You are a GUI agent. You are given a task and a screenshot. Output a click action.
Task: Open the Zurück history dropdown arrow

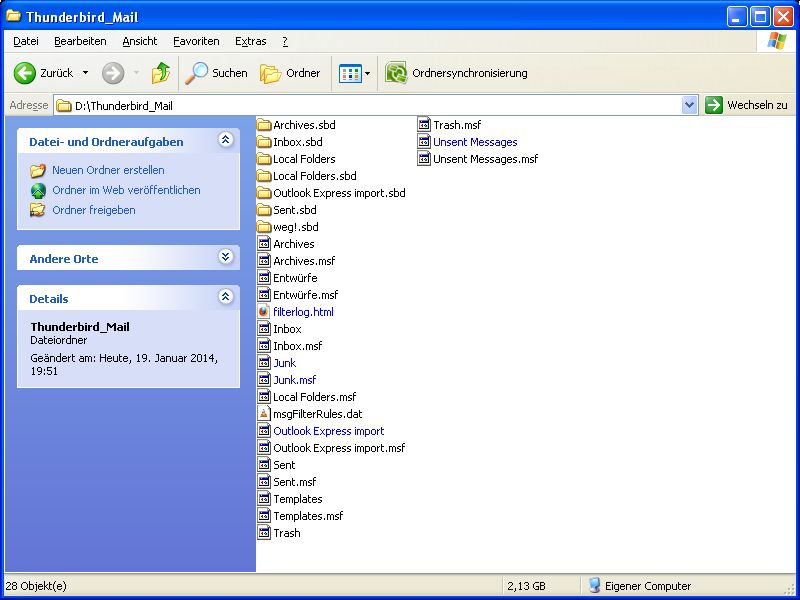(85, 73)
